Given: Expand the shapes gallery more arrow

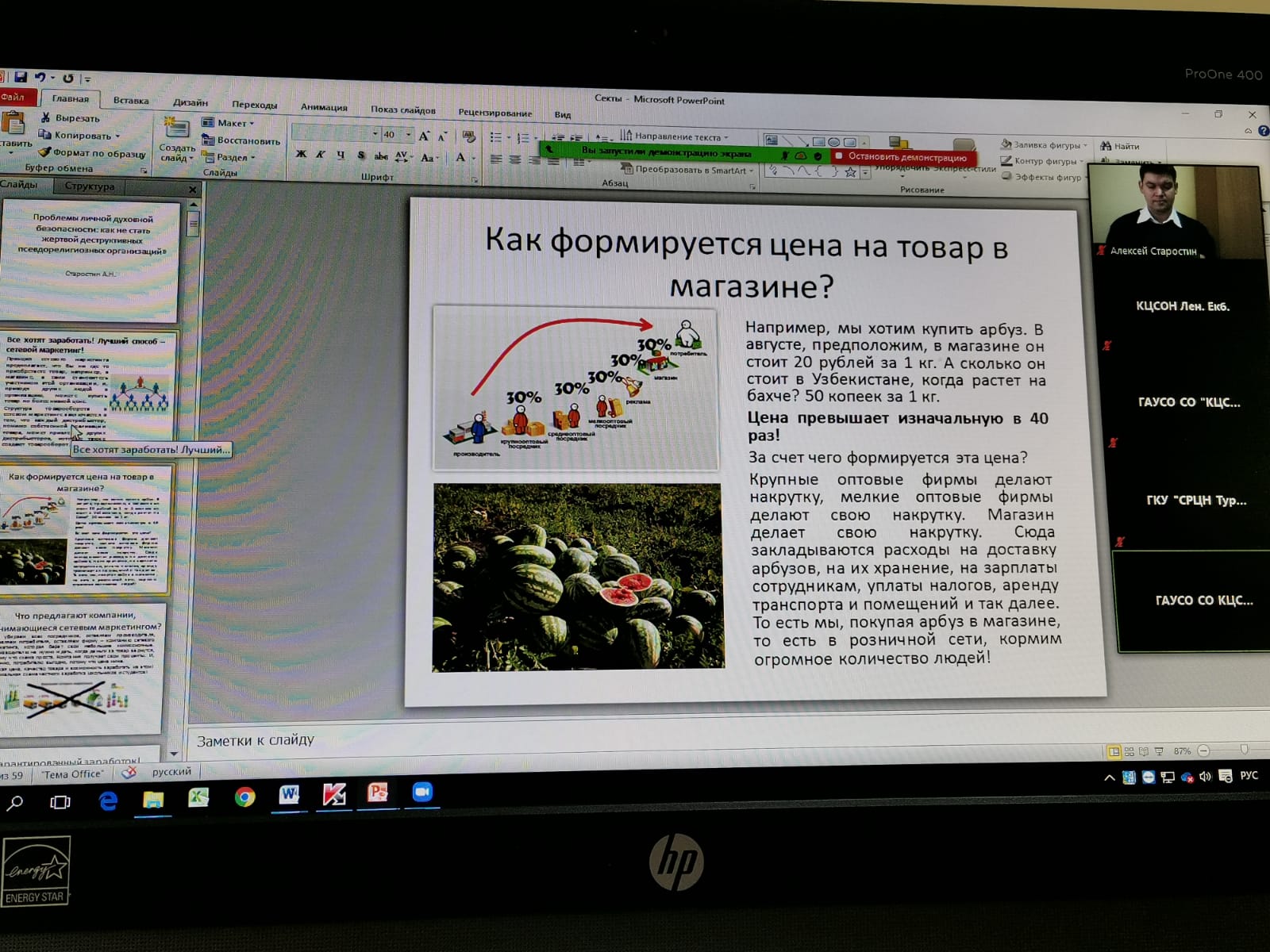Looking at the screenshot, I should [x=865, y=173].
